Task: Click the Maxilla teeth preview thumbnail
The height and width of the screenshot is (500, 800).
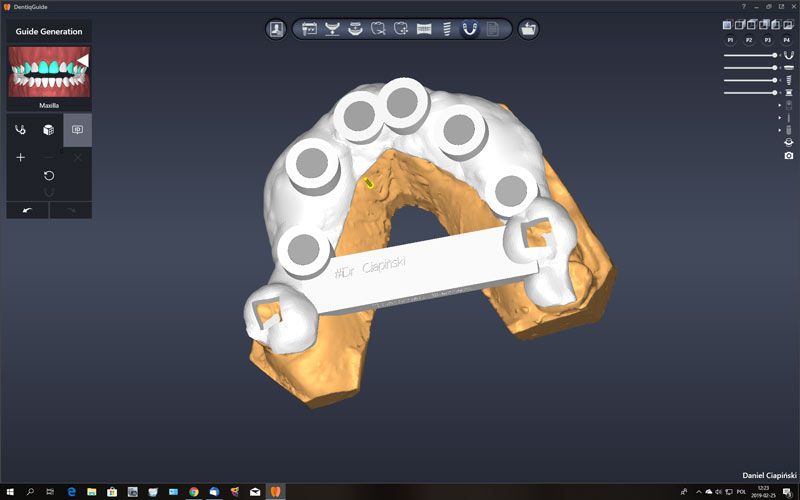Action: point(49,72)
